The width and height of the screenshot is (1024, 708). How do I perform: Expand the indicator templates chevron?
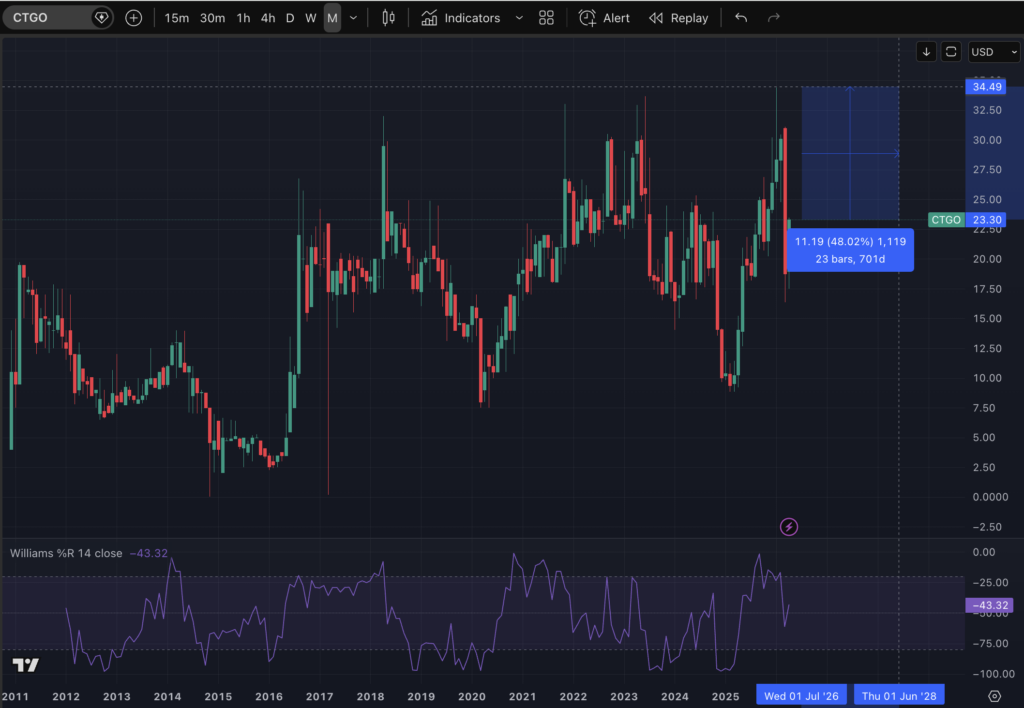pos(519,18)
